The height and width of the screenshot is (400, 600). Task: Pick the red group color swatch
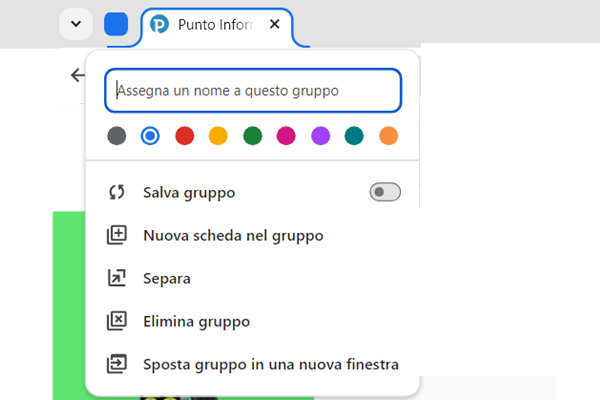pos(184,135)
